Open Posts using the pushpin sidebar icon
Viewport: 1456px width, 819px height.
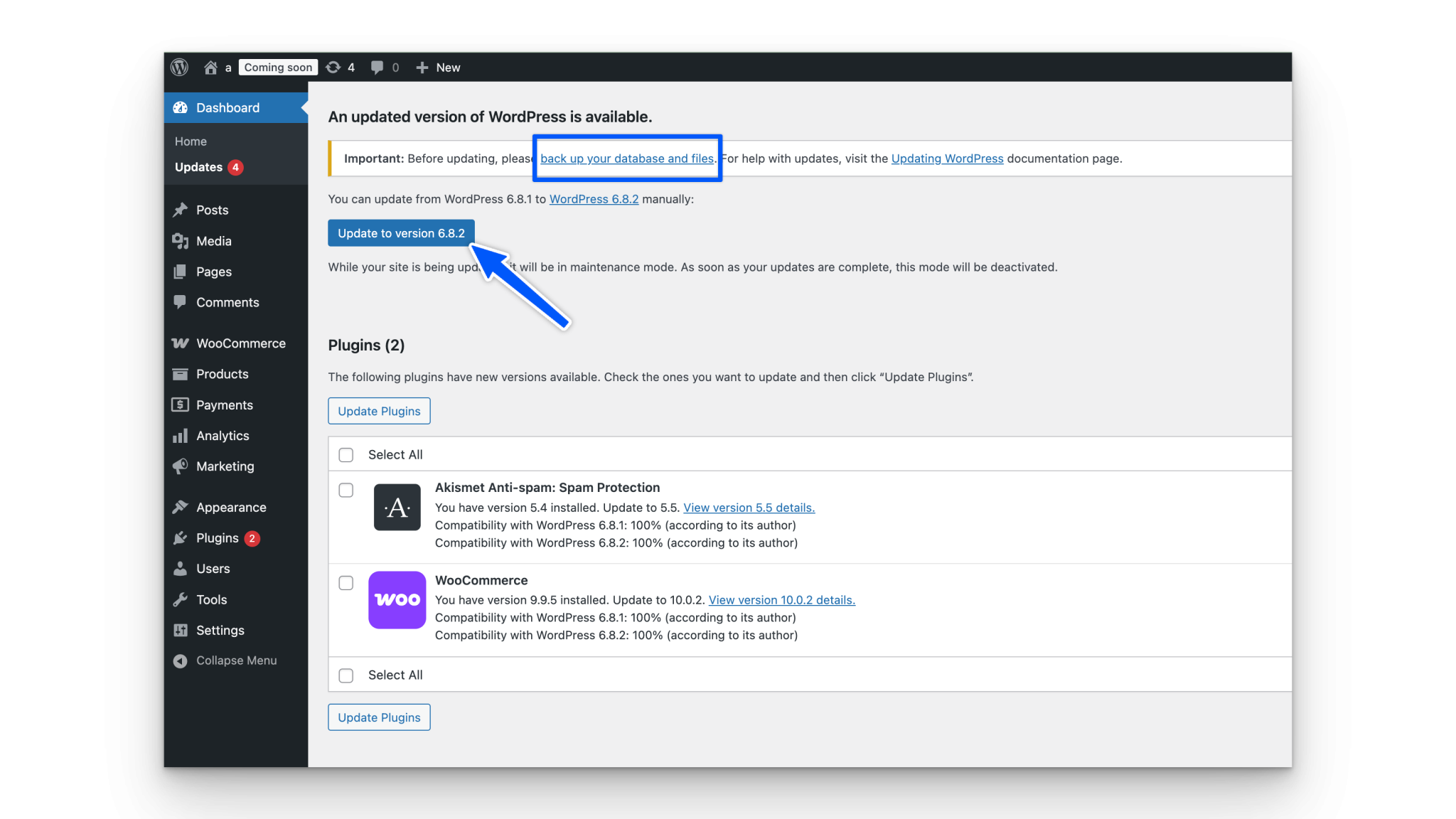181,210
